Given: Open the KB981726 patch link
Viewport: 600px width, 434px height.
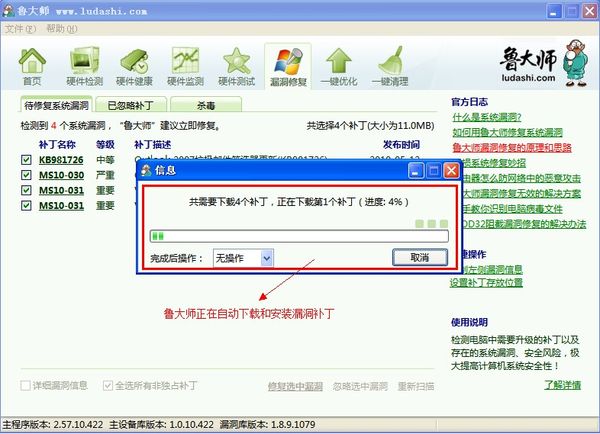Looking at the screenshot, I should coord(61,160).
